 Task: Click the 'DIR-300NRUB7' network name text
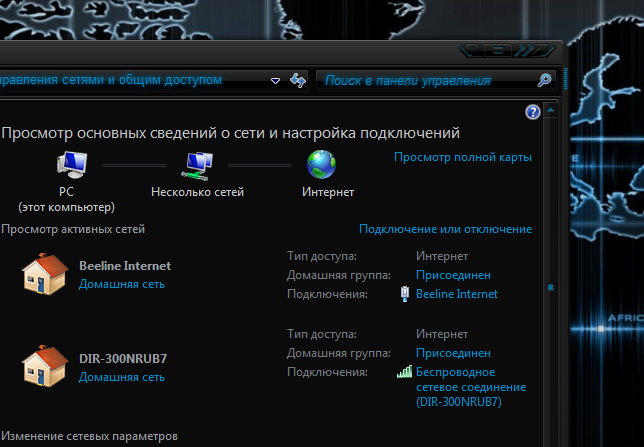pyautogui.click(x=123, y=359)
